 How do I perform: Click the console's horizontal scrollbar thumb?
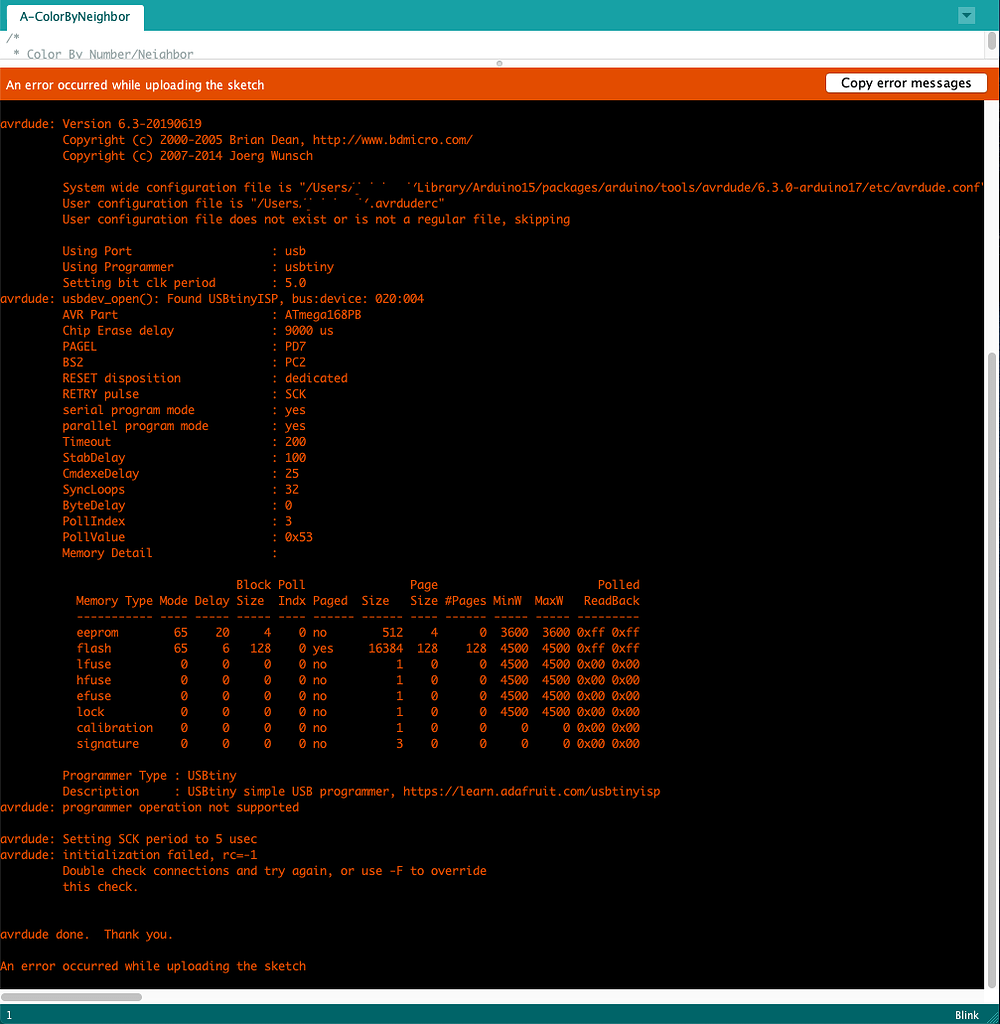[71, 996]
